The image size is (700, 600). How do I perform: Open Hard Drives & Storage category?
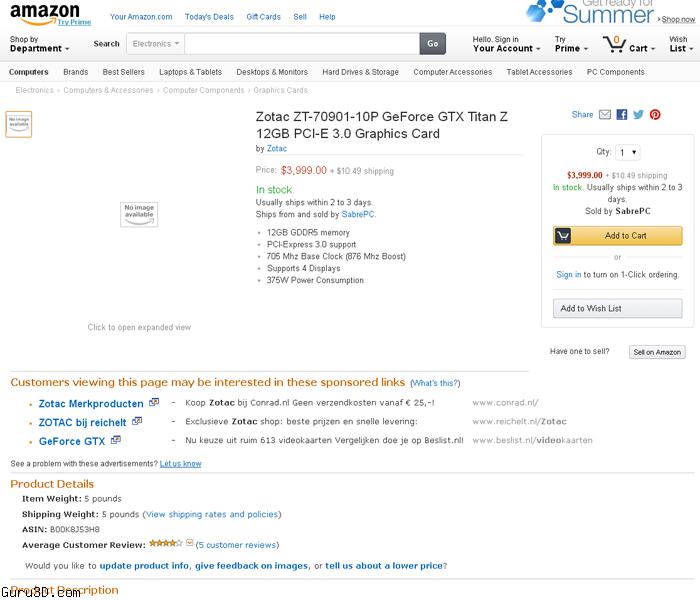pyautogui.click(x=360, y=72)
